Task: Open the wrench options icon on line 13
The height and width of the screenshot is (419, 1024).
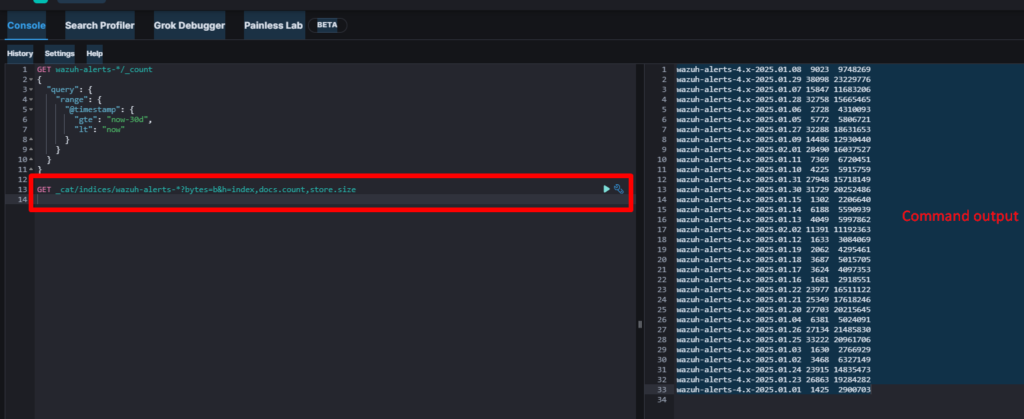Action: 618,189
